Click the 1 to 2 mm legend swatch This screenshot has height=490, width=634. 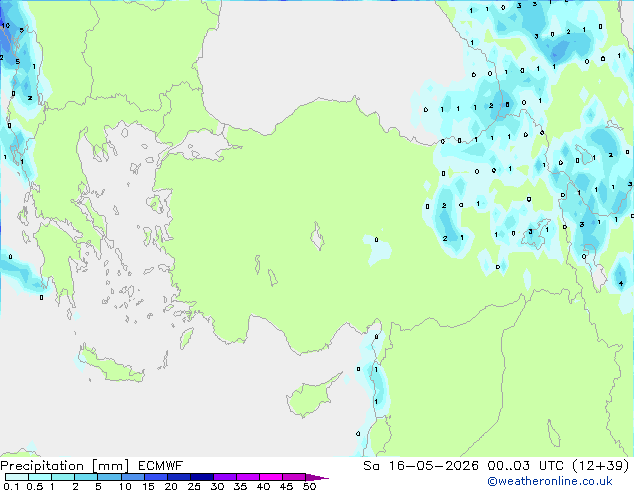click(63, 477)
